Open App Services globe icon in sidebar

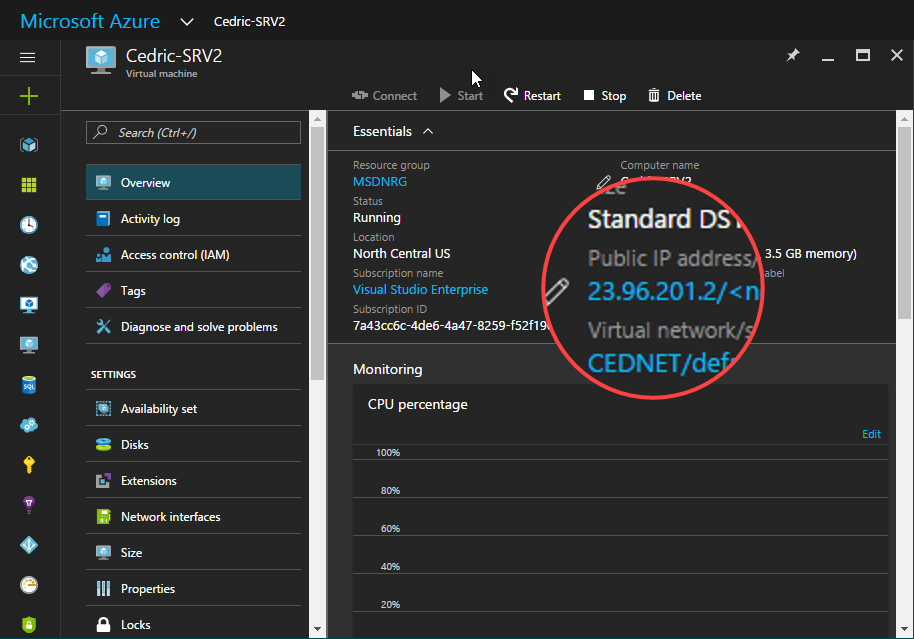click(29, 265)
